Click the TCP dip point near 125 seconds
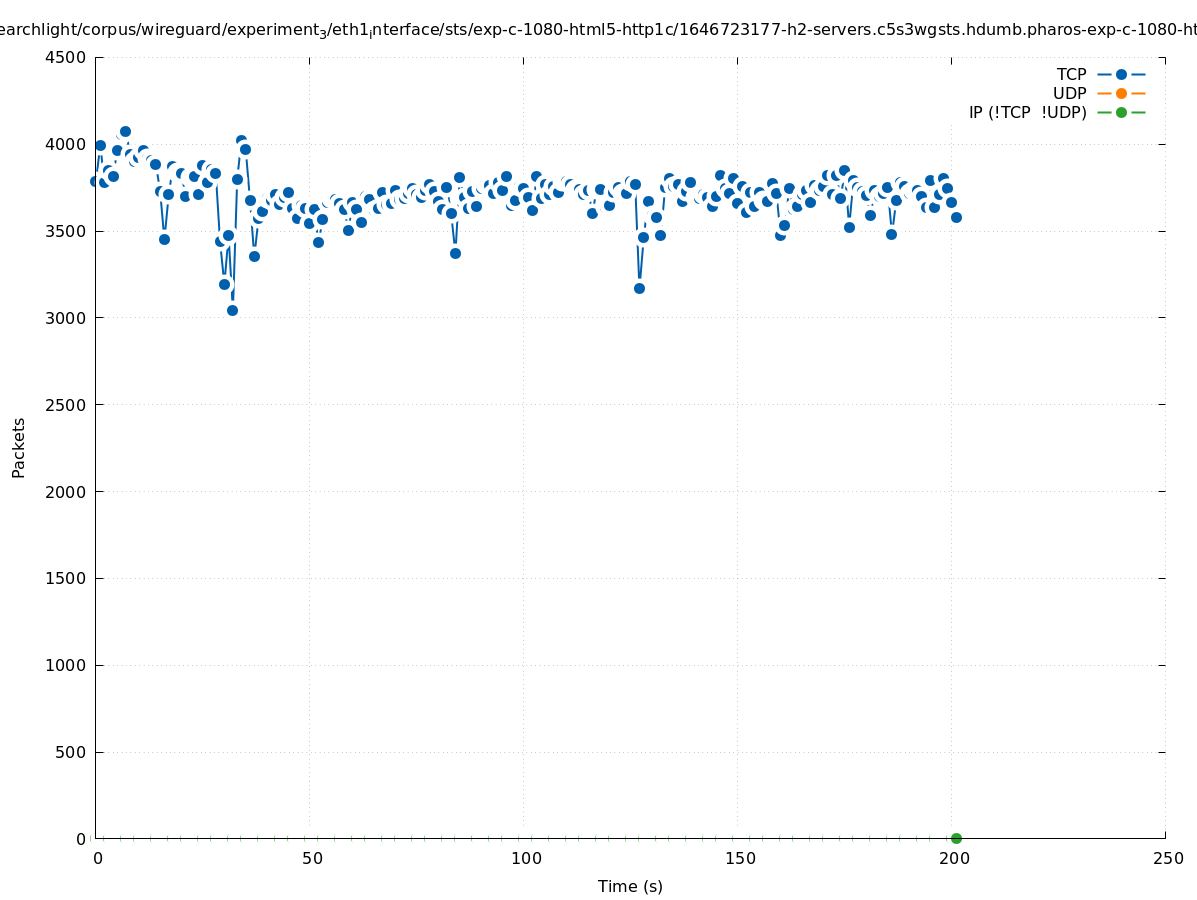The width and height of the screenshot is (1197, 900). pos(639,288)
